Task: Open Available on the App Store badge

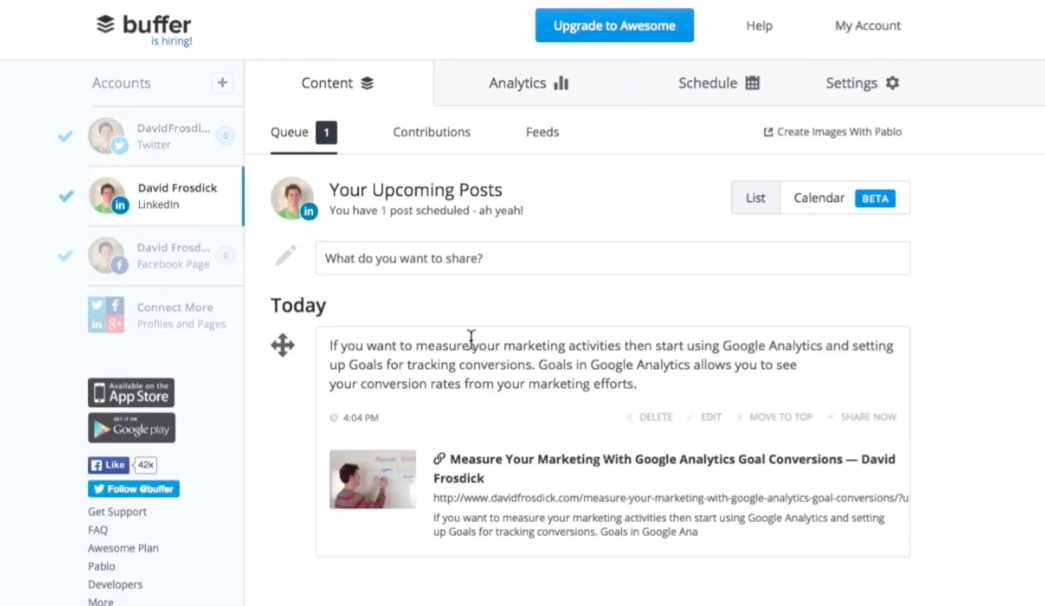Action: [x=131, y=392]
